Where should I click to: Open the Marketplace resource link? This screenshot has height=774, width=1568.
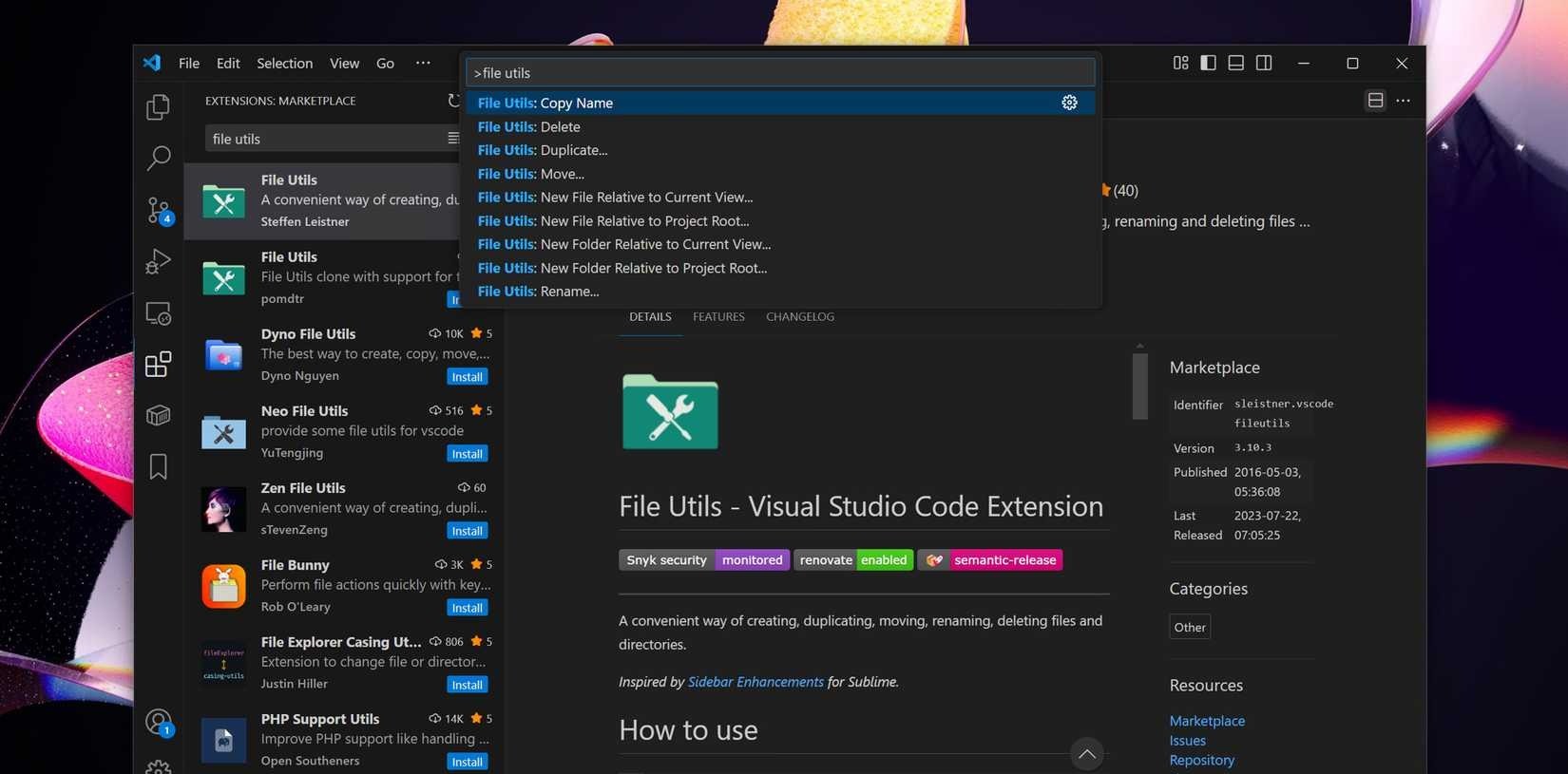[x=1207, y=721]
